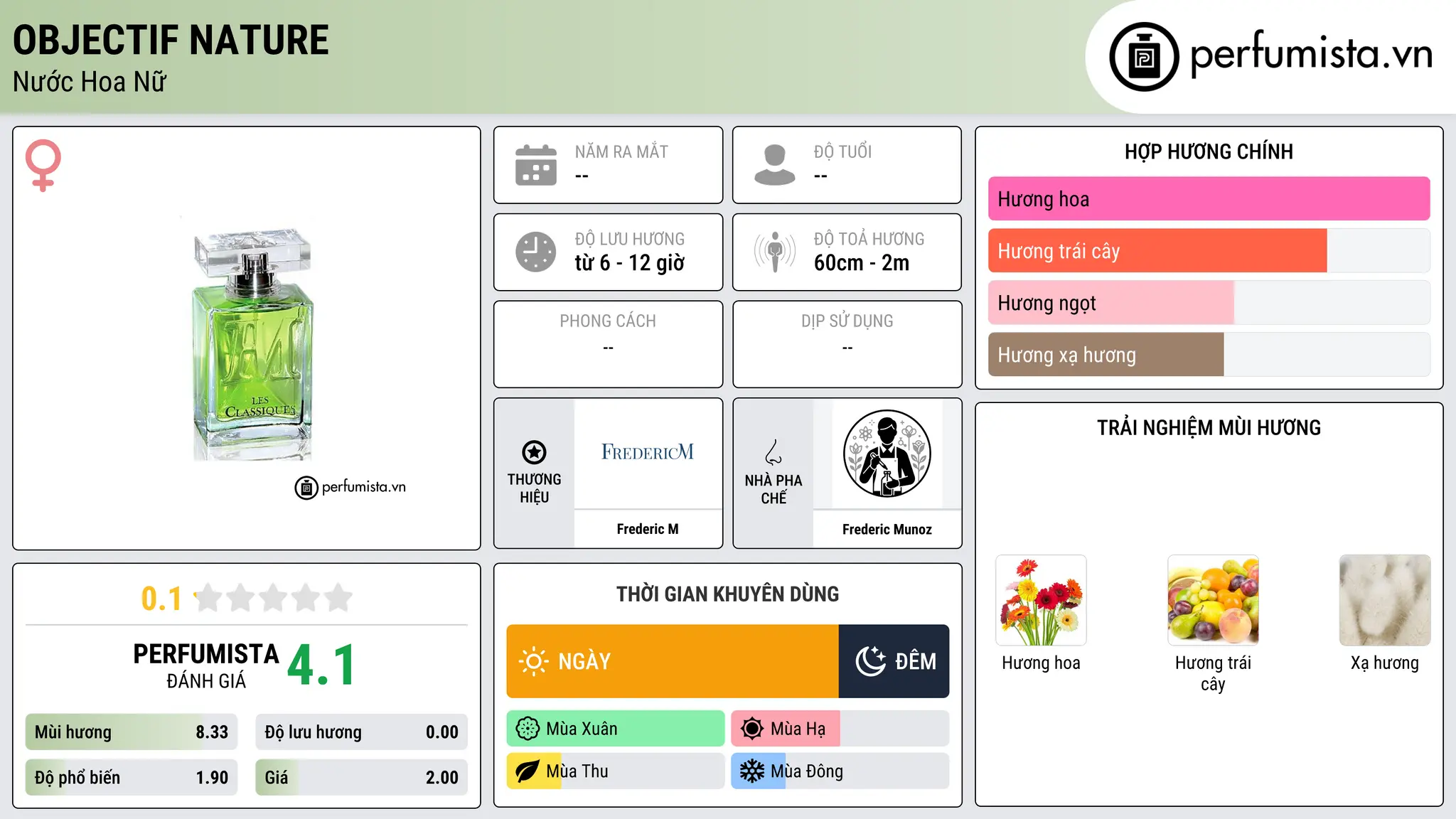Click the star badge icon above Thương hiệu
1456x819 pixels.
click(x=534, y=452)
